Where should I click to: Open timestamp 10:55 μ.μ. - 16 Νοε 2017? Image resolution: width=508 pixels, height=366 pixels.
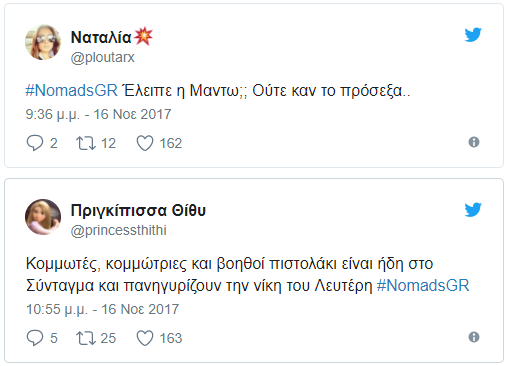(102, 309)
